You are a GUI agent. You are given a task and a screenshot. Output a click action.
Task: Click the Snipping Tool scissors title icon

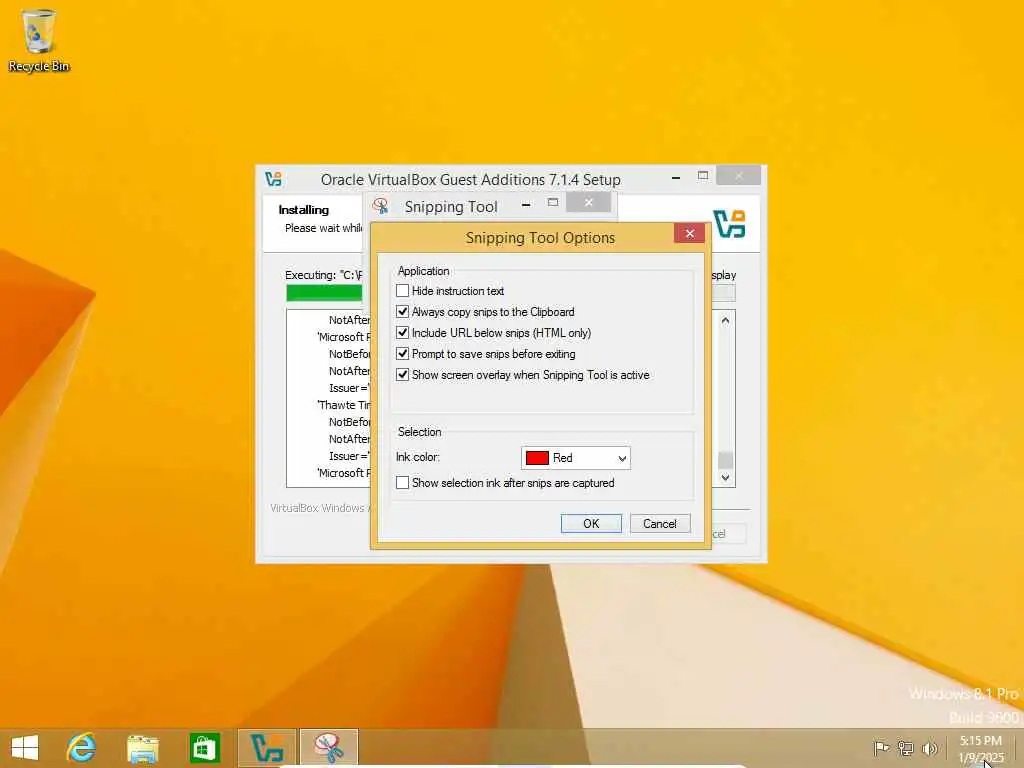coord(381,206)
